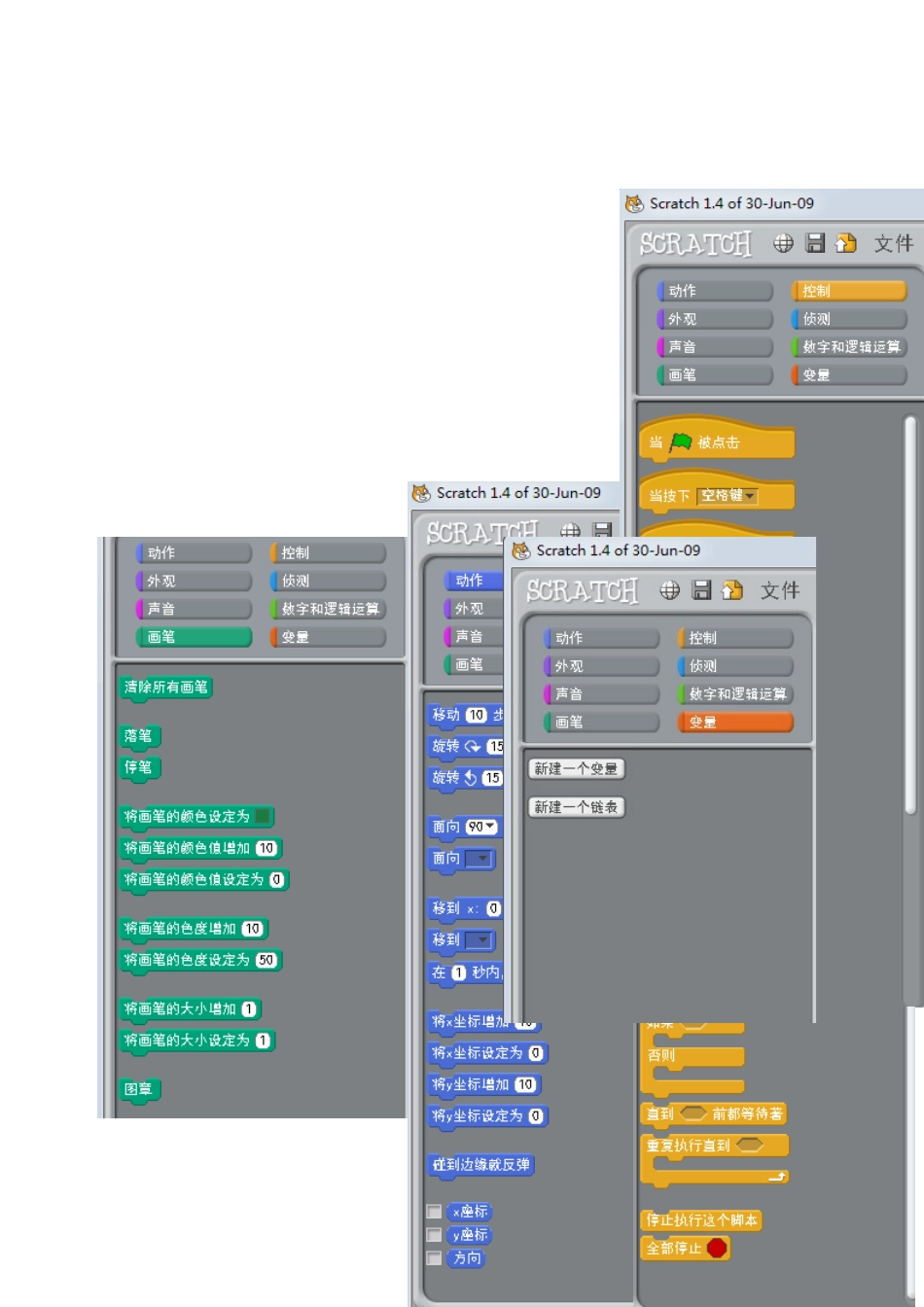Image resolution: width=924 pixels, height=1307 pixels.
Task: Switch to the 数字和逻辑运算 category in front window
Action: click(736, 694)
